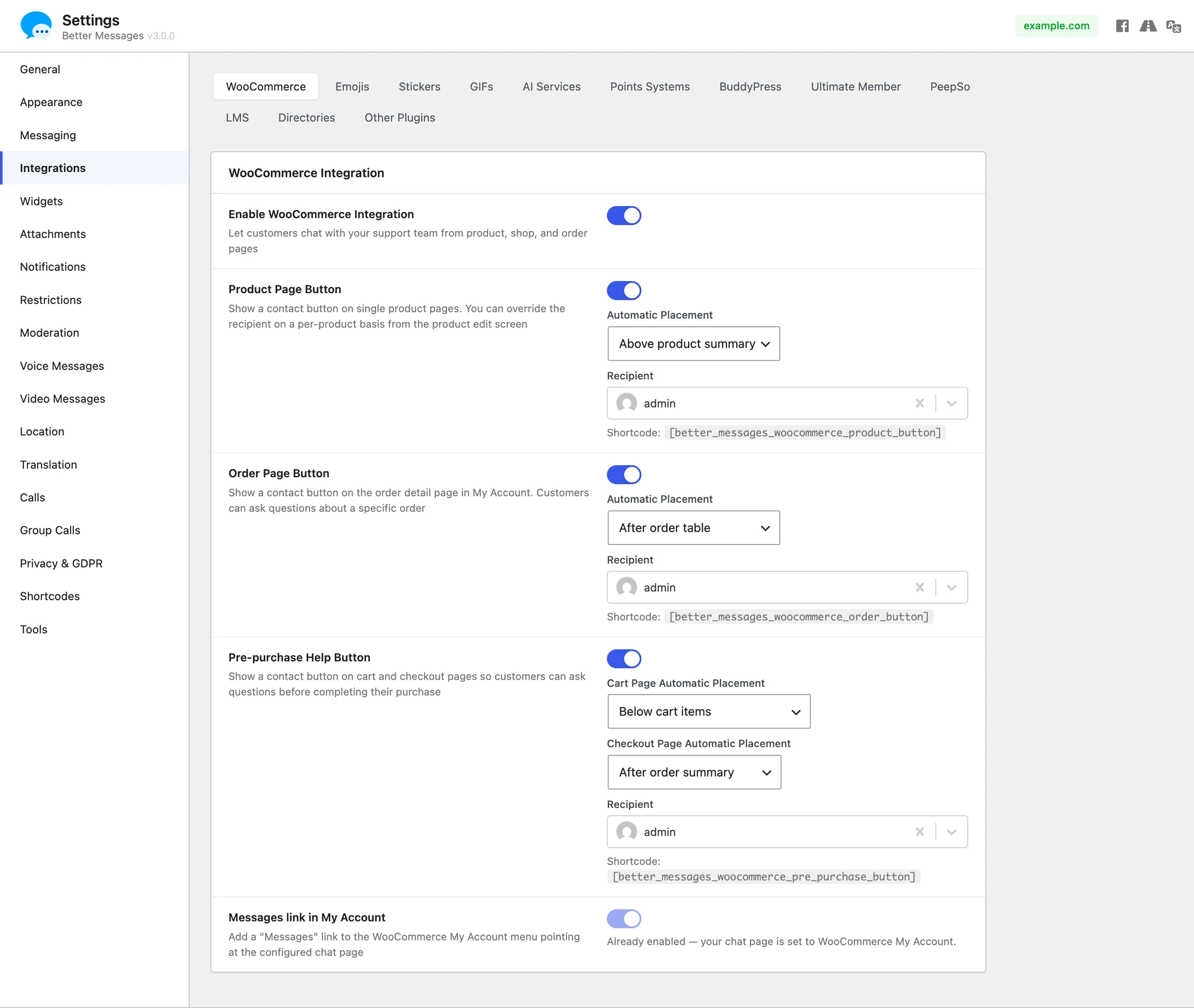Open Below cart items dropdown

[709, 712]
